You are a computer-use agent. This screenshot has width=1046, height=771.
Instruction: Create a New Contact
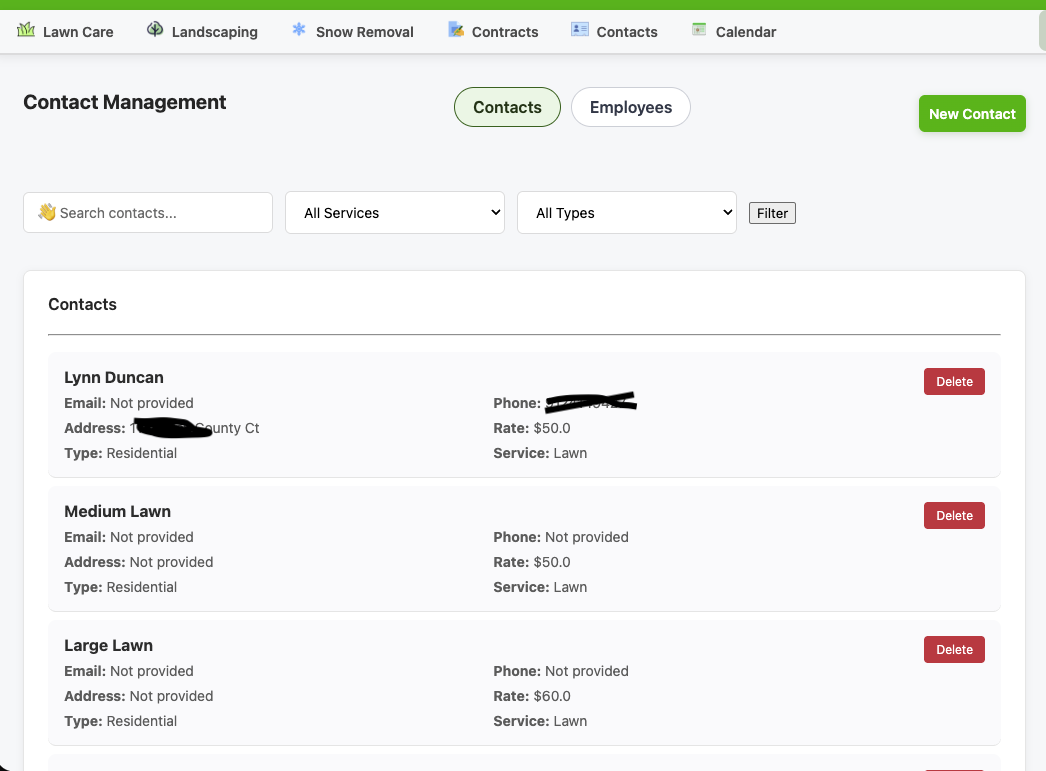point(972,114)
